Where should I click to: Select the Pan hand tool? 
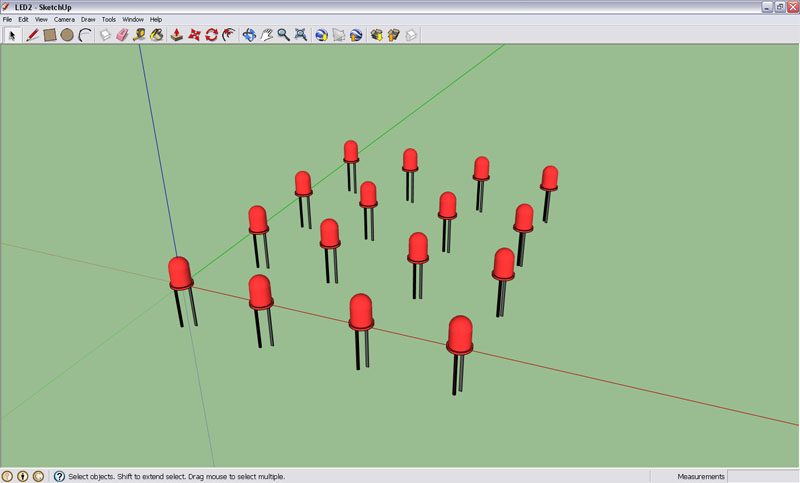coord(266,35)
